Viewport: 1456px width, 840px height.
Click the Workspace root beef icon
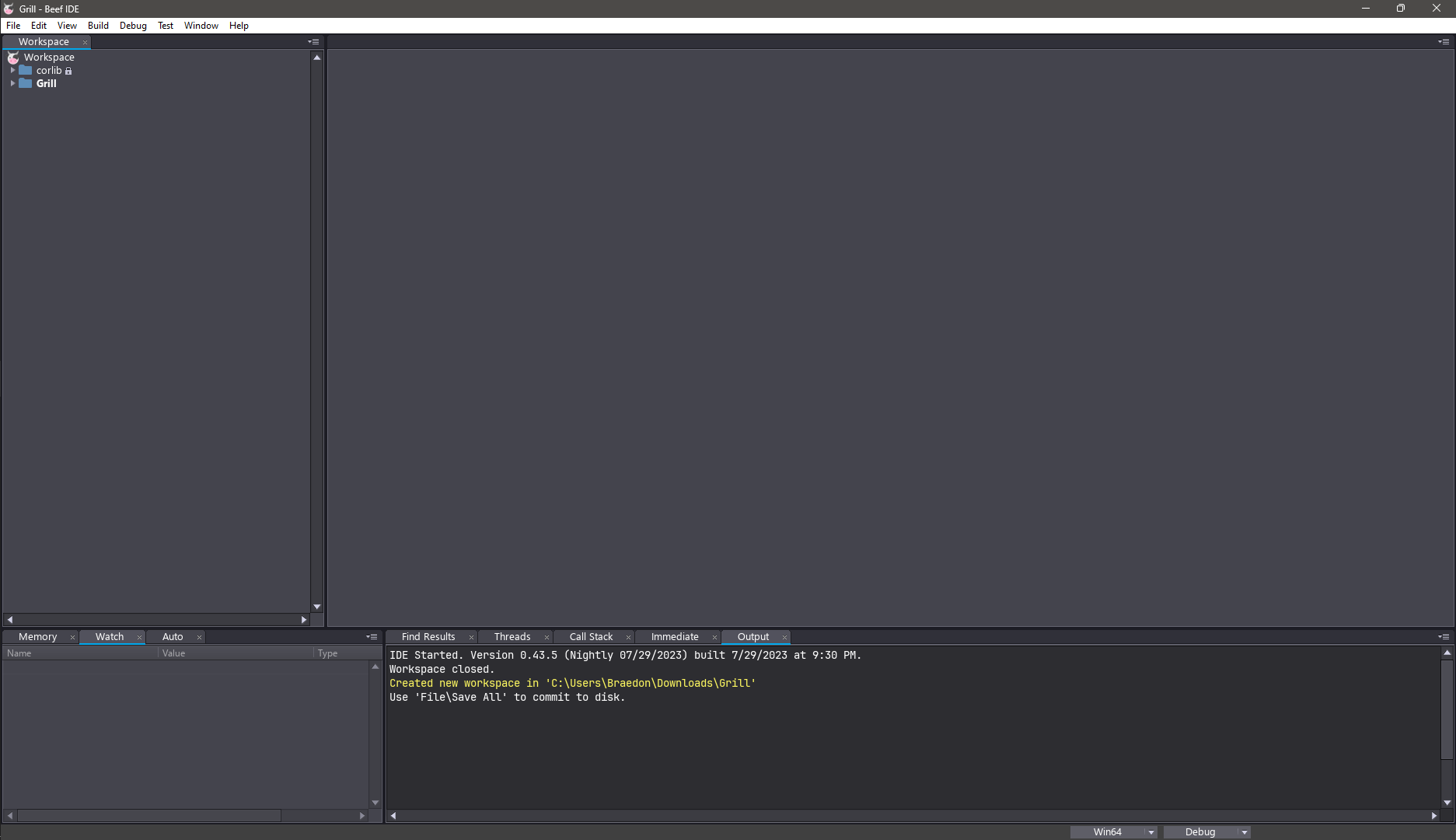[x=13, y=58]
